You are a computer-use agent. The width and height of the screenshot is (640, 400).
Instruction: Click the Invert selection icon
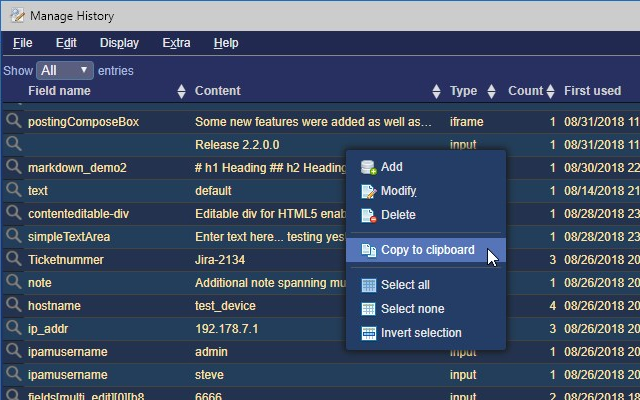coord(368,333)
